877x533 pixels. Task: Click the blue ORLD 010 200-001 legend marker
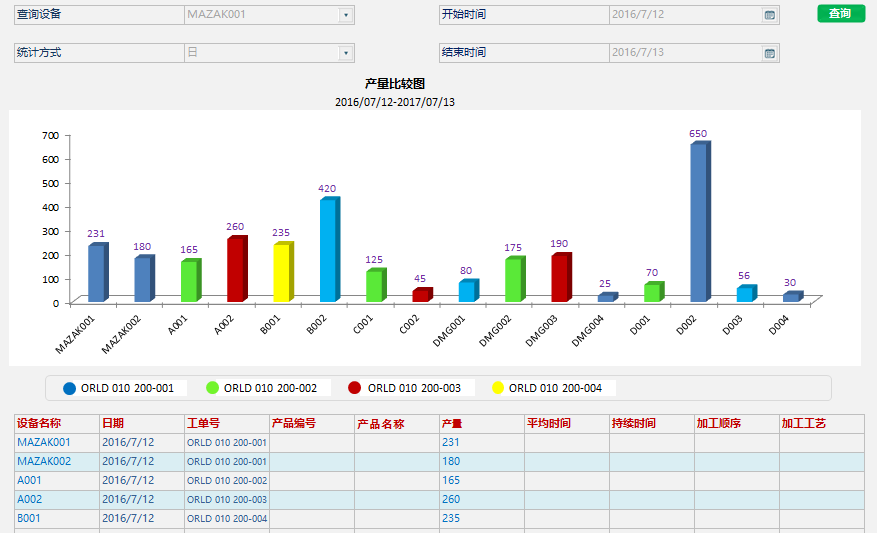coord(69,388)
